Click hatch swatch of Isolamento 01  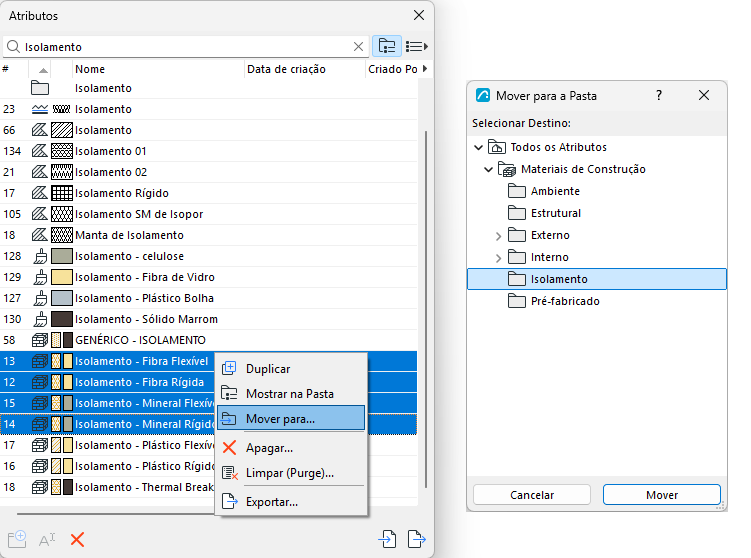pyautogui.click(x=62, y=151)
